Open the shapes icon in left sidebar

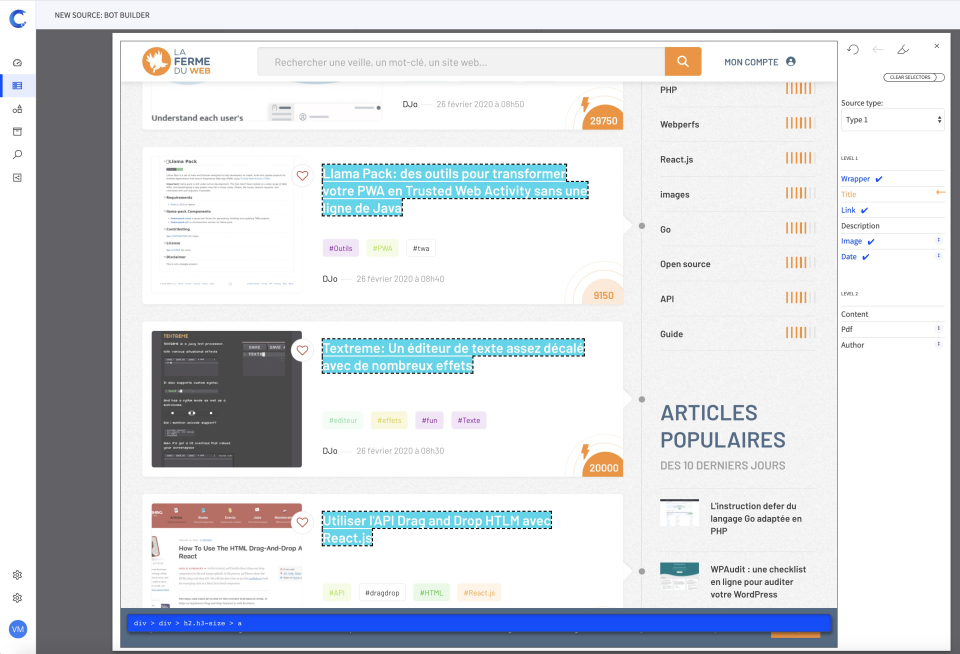17,109
